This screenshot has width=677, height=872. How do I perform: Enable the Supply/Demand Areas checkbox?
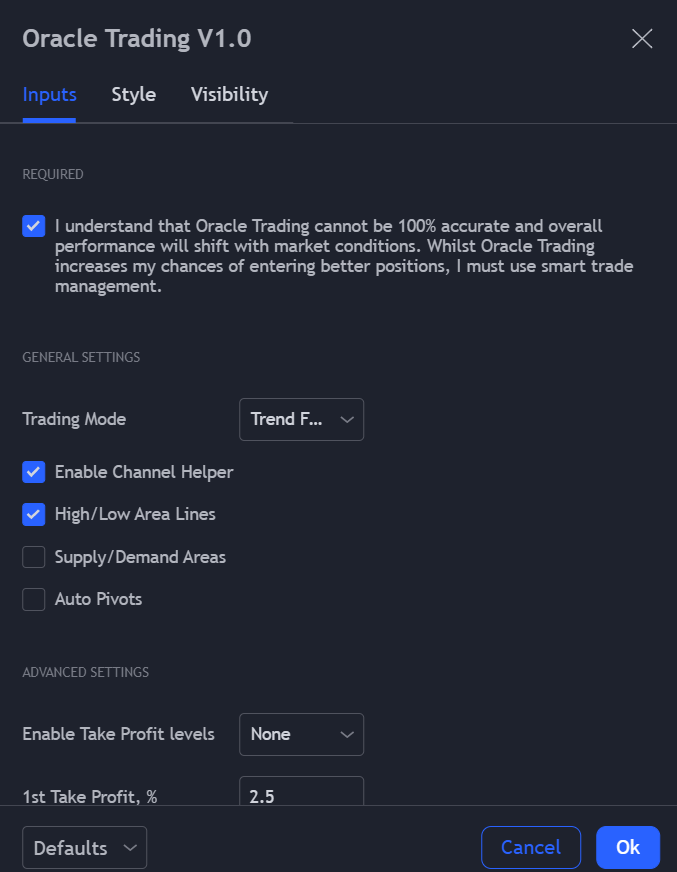(34, 557)
